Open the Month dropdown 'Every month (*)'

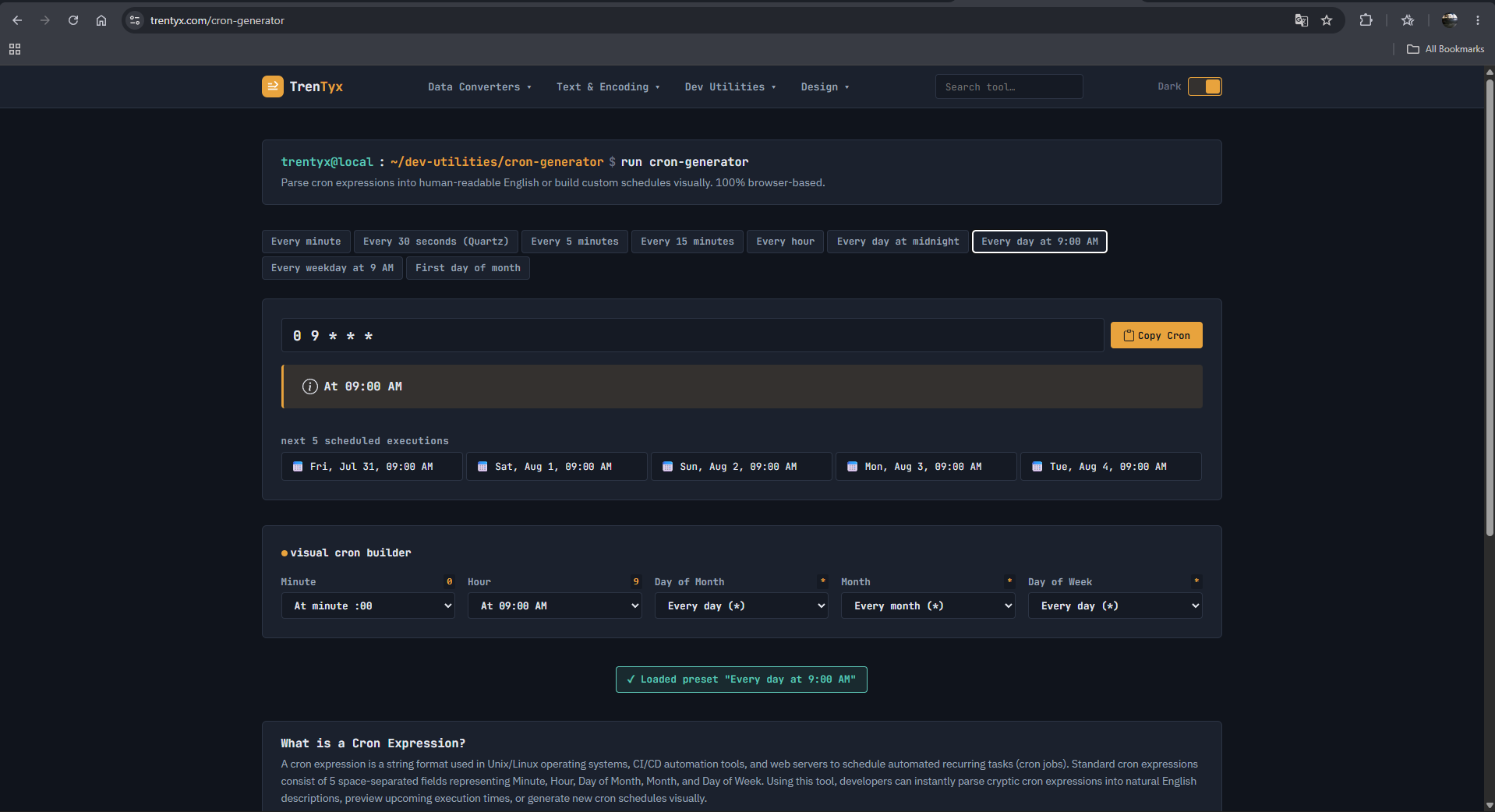tap(928, 605)
